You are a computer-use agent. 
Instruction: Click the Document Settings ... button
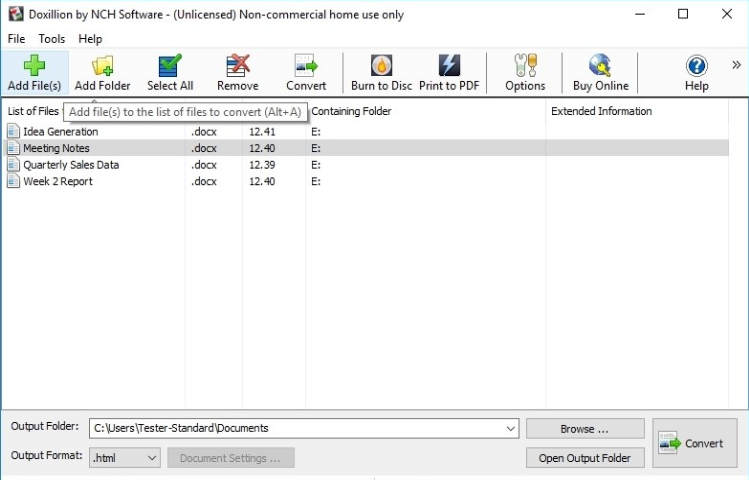tap(231, 458)
